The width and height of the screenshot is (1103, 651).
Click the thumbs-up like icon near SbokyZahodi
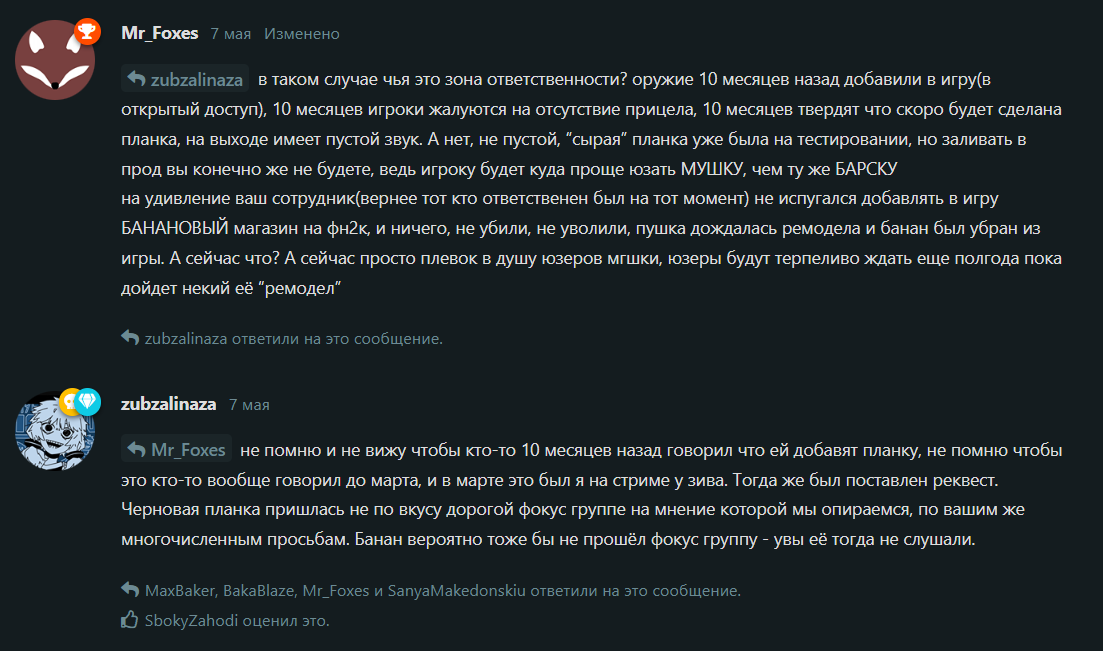[x=129, y=619]
